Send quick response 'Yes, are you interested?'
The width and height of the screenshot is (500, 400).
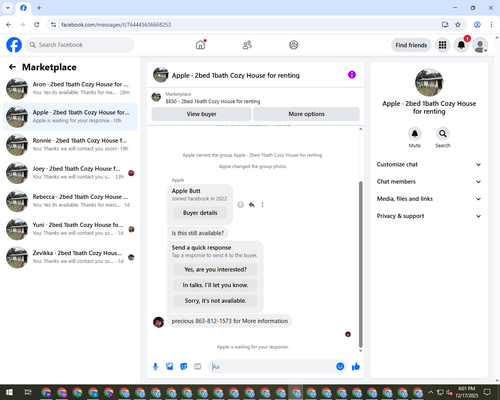tap(215, 269)
